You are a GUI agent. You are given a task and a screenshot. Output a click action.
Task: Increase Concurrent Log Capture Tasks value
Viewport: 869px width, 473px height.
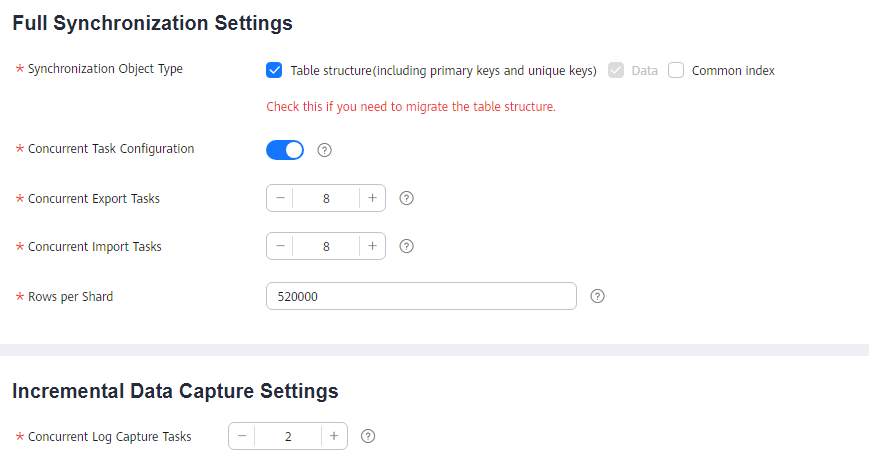(334, 436)
